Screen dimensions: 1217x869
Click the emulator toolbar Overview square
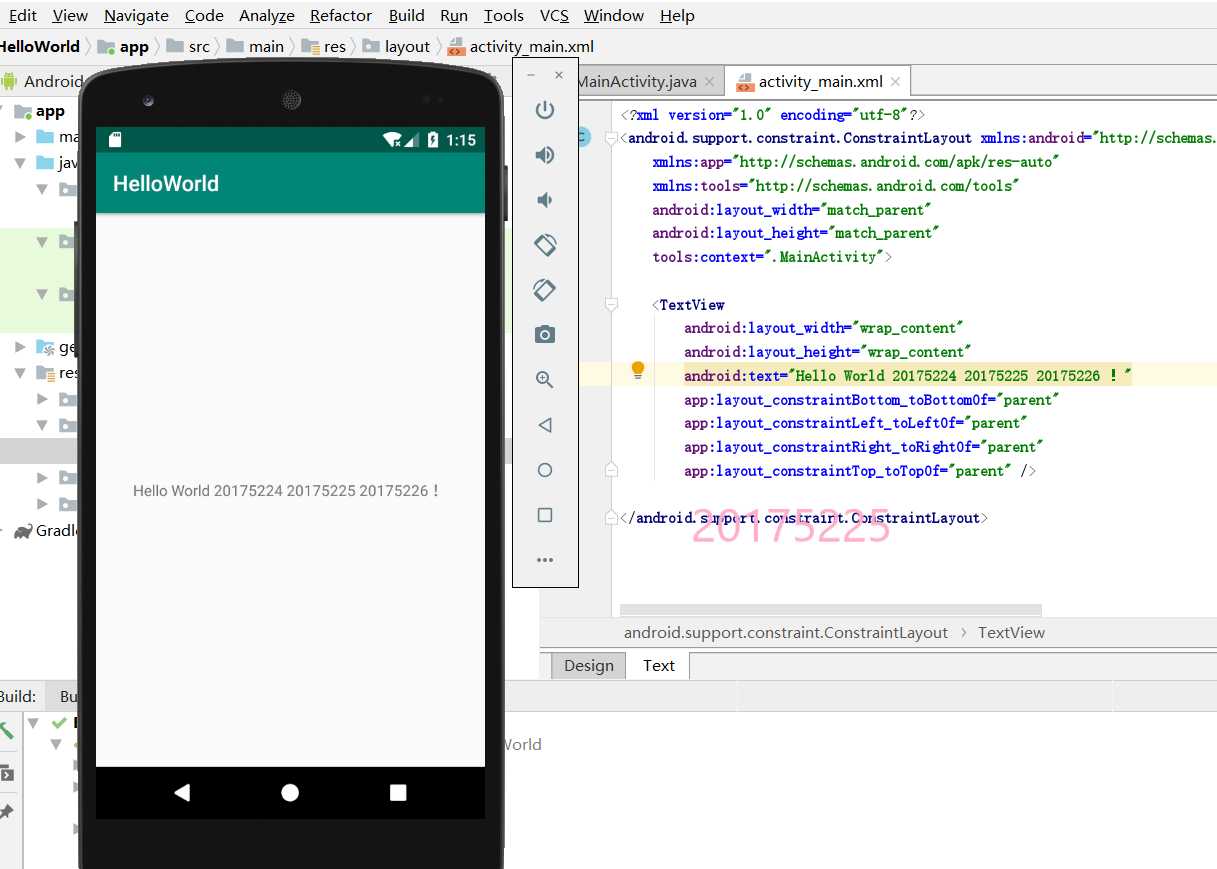coord(545,515)
